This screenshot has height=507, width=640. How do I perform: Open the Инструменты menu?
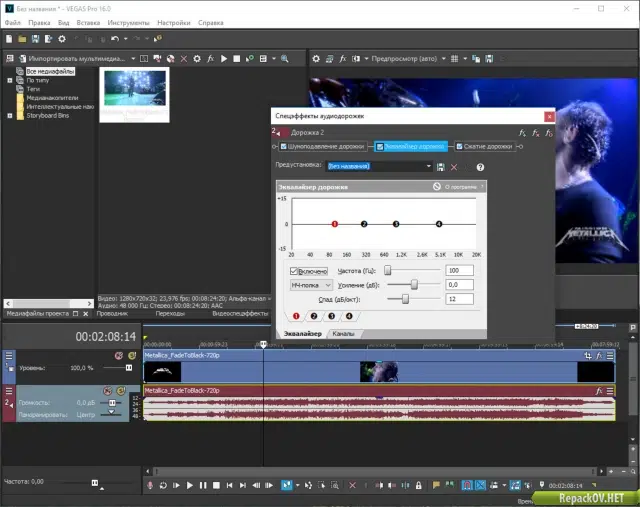(128, 23)
